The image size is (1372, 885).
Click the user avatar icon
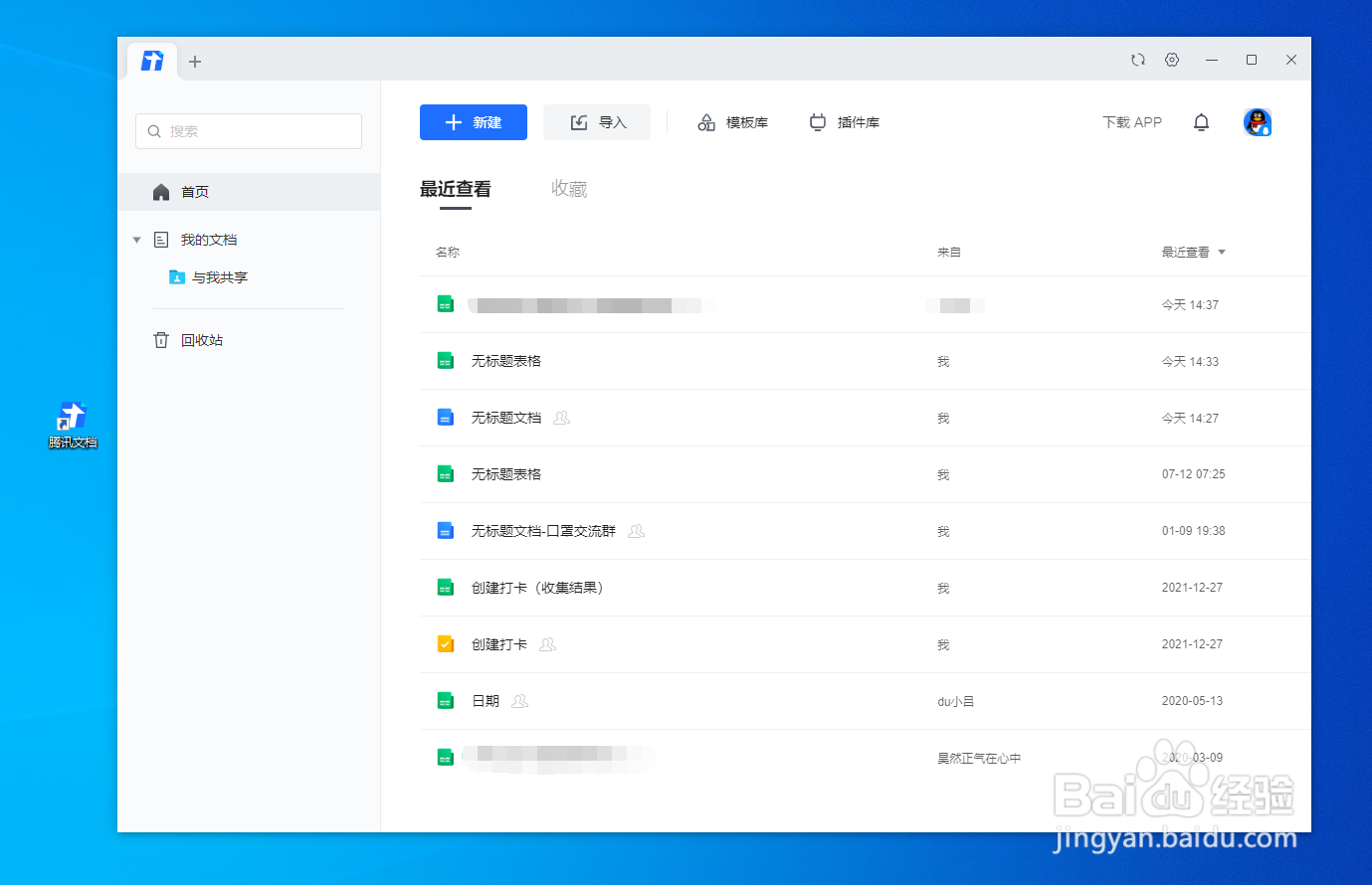tap(1258, 122)
